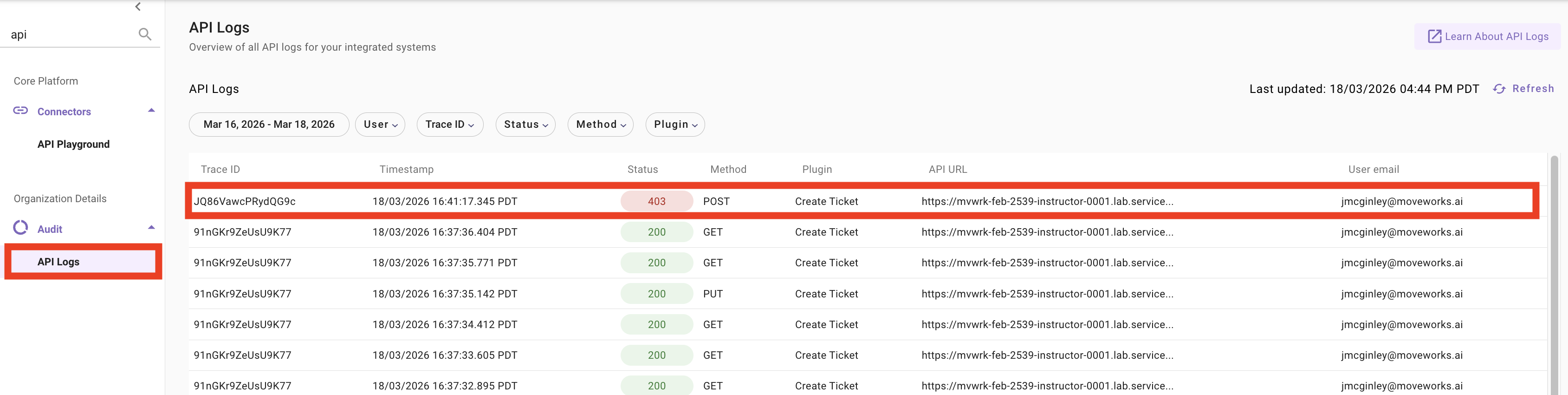
Task: Collapse sidebar using the back chevron
Action: pyautogui.click(x=138, y=7)
